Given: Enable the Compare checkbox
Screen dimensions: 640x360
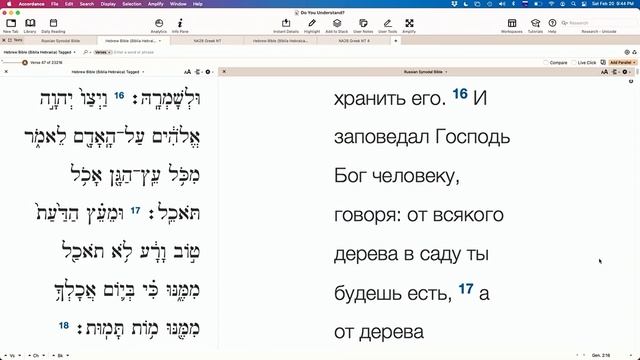Looking at the screenshot, I should pyautogui.click(x=546, y=62).
